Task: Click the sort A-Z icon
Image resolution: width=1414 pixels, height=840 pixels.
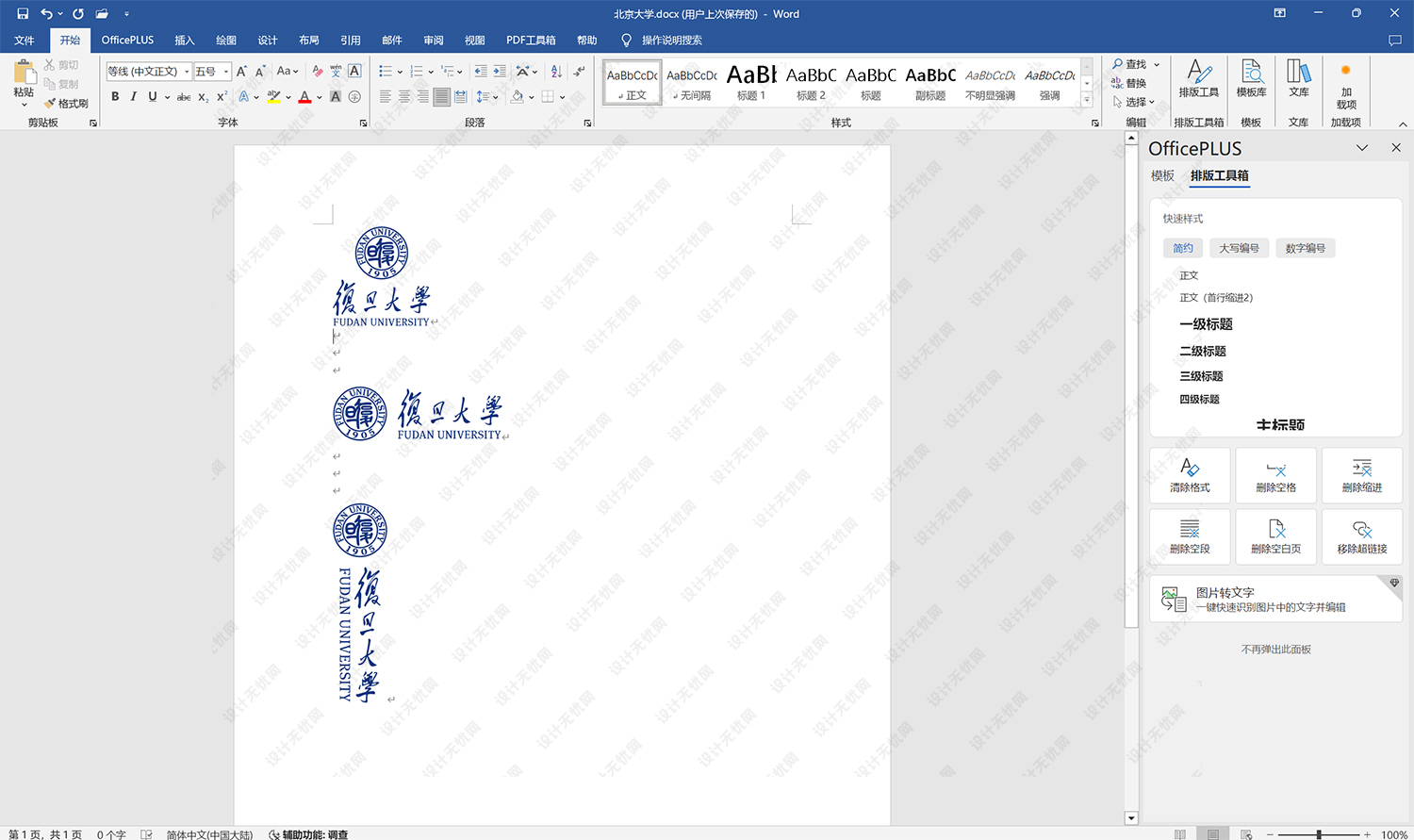Action: [556, 71]
